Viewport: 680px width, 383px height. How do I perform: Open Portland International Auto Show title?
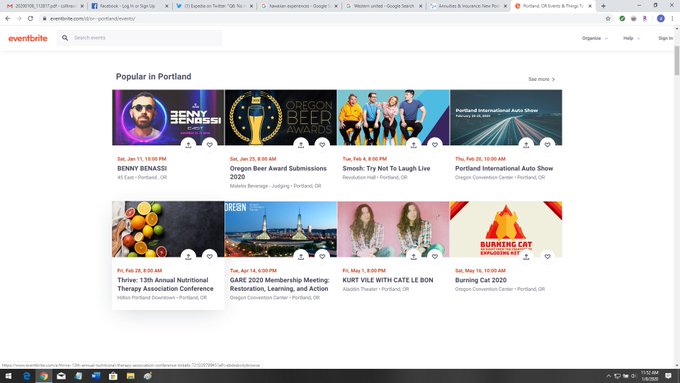tap(504, 168)
